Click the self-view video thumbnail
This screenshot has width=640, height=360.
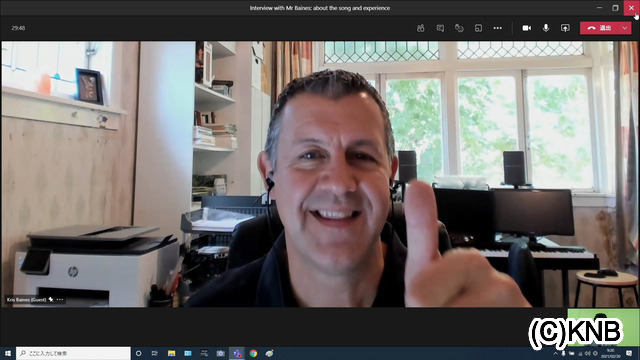coord(603,328)
